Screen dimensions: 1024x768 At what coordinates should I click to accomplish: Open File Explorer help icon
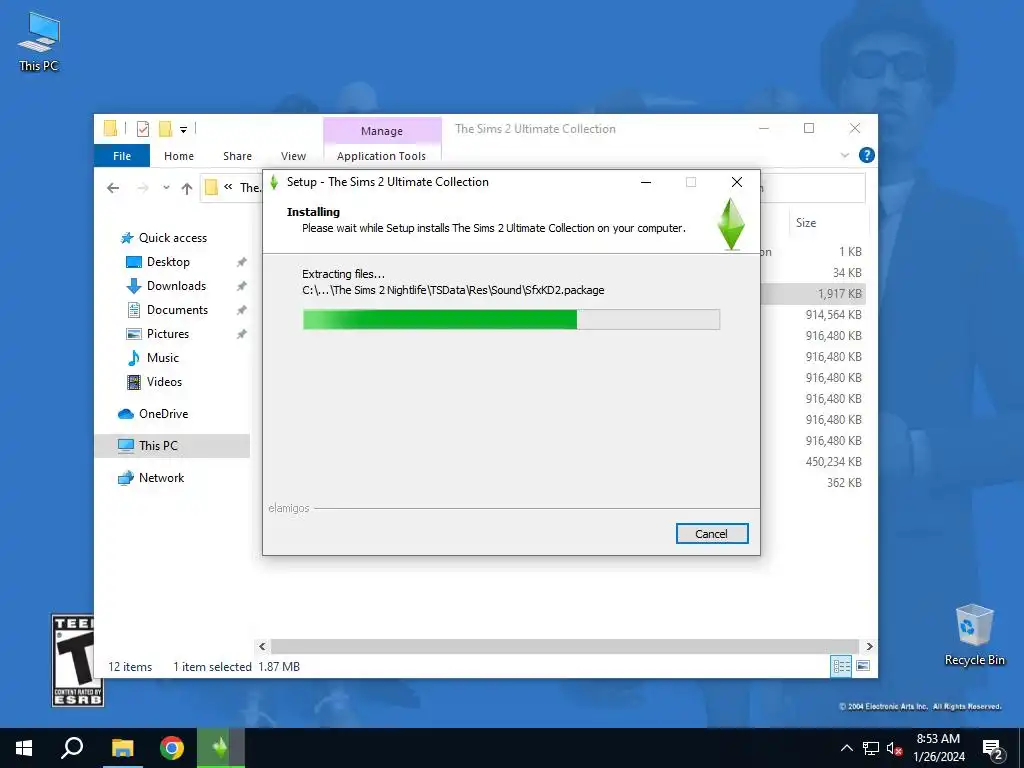tap(867, 155)
